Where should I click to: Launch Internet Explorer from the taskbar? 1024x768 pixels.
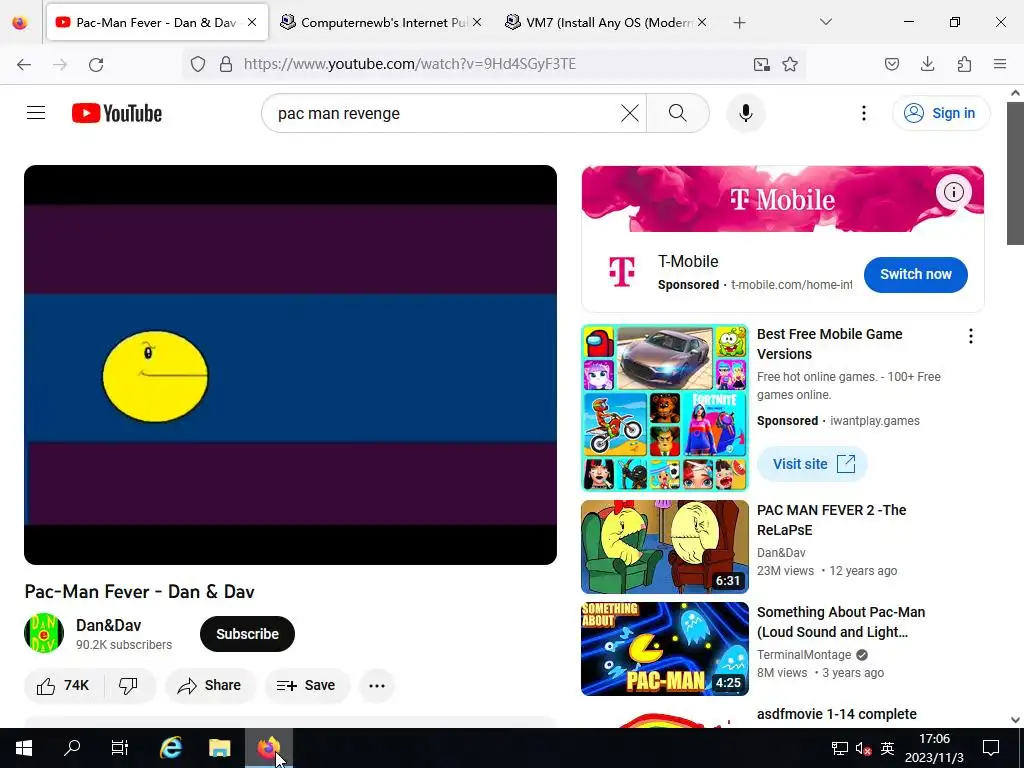(171, 748)
